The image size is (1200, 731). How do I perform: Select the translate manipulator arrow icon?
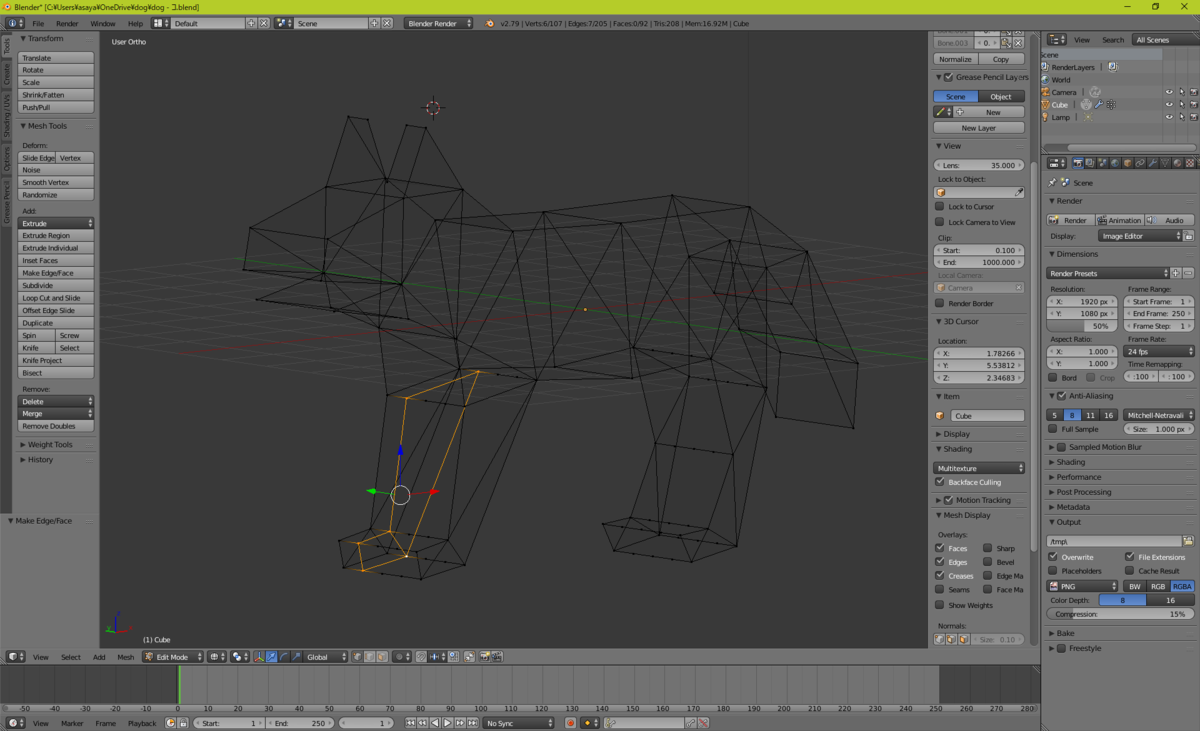click(271, 657)
